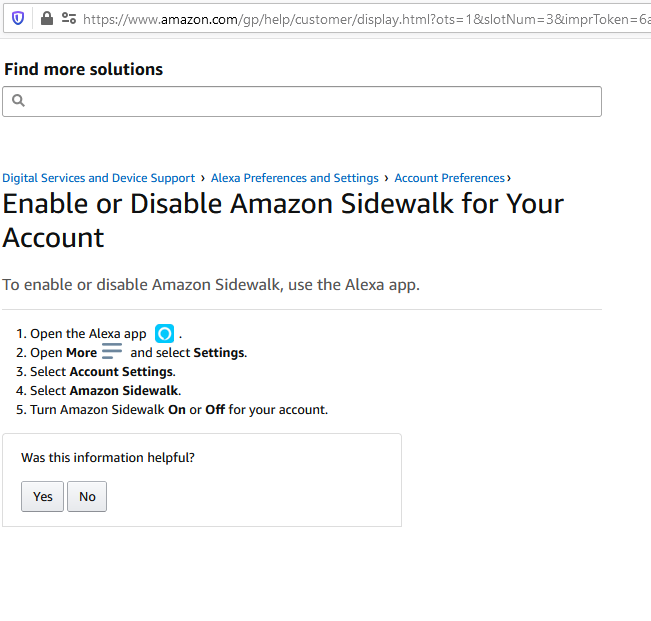This screenshot has width=651, height=621.
Task: Click chevron after Digital Services and Device Support
Action: point(203,178)
